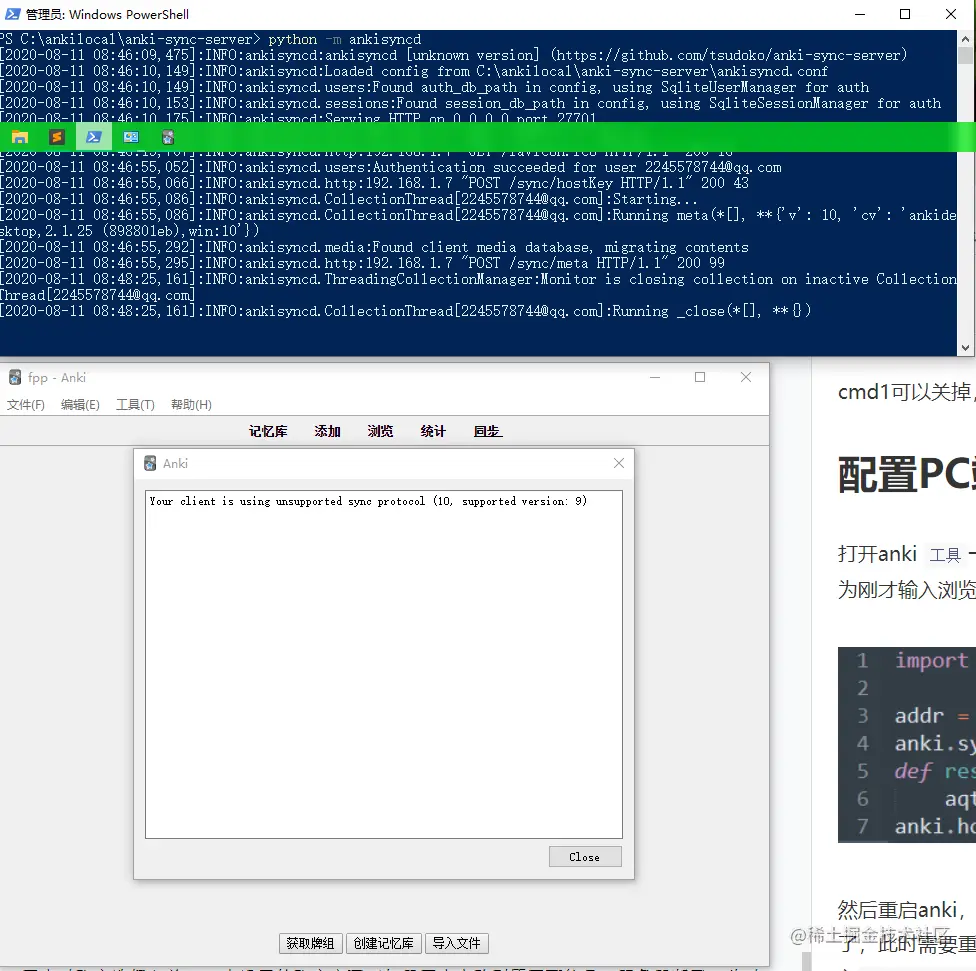Click the 'POST /sync/meta' log line
This screenshot has height=971, width=976.
pyautogui.click(x=363, y=263)
